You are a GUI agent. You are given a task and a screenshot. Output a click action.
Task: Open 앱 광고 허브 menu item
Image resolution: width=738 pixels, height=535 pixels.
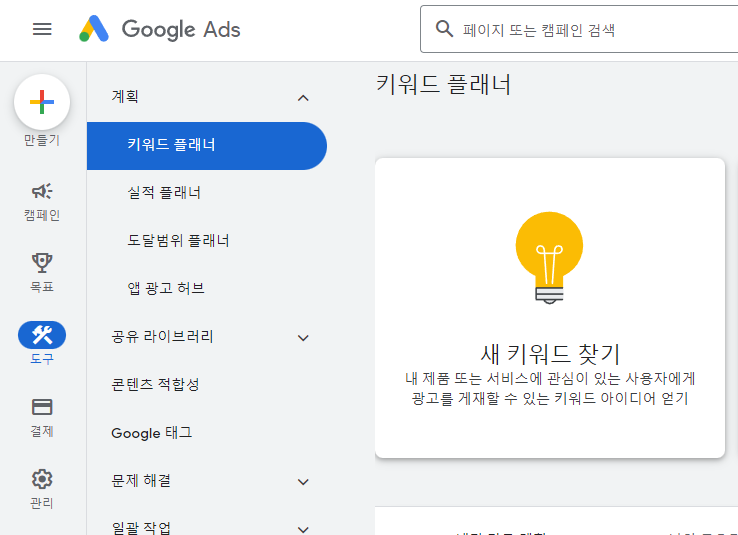click(x=166, y=288)
